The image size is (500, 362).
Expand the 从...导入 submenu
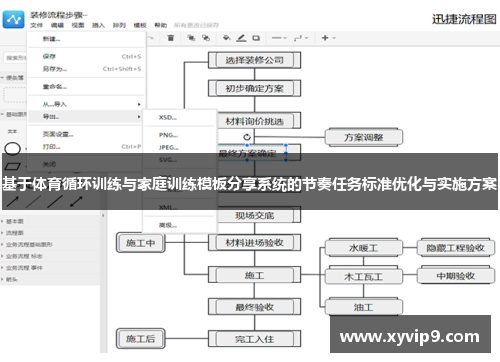pyautogui.click(x=86, y=104)
